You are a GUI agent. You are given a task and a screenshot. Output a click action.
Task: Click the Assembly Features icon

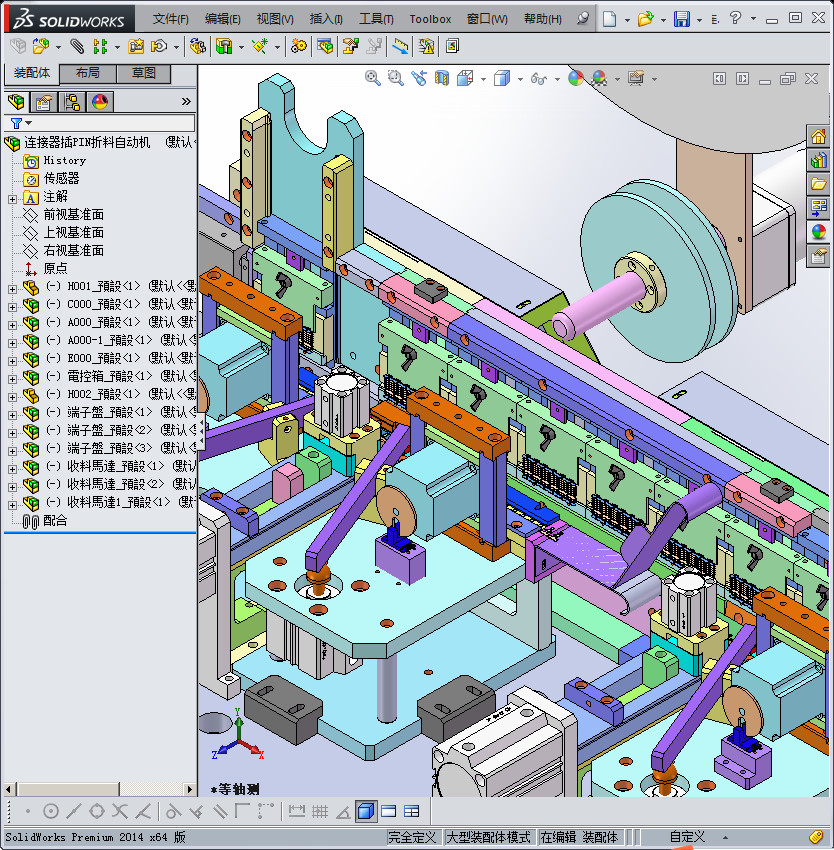point(224,47)
